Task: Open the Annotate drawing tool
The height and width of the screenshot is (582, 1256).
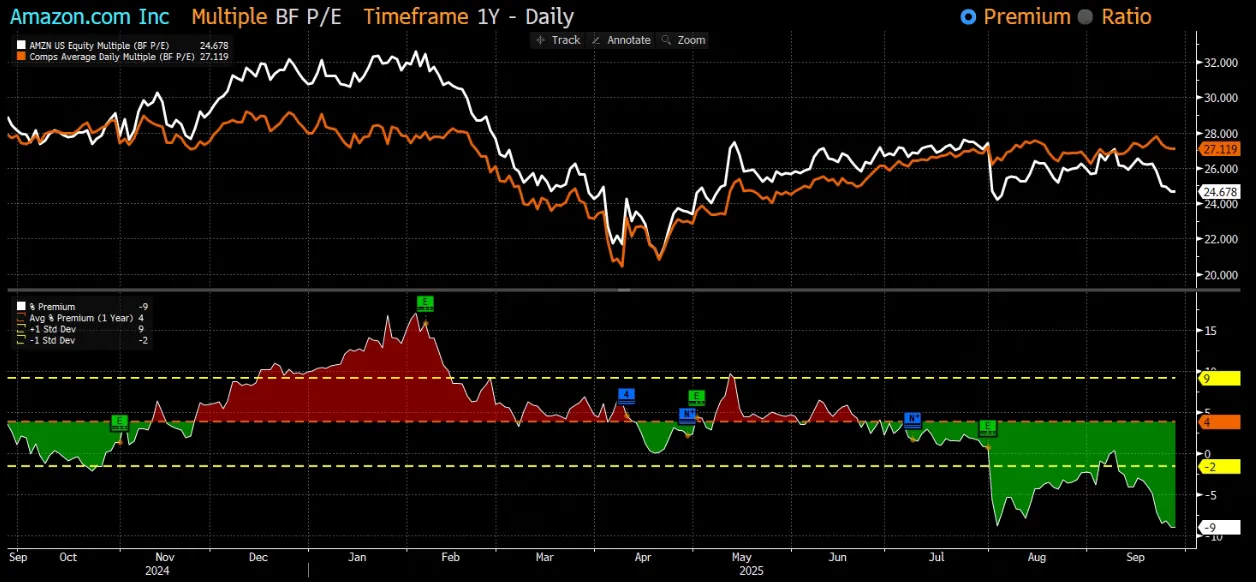Action: pos(621,40)
